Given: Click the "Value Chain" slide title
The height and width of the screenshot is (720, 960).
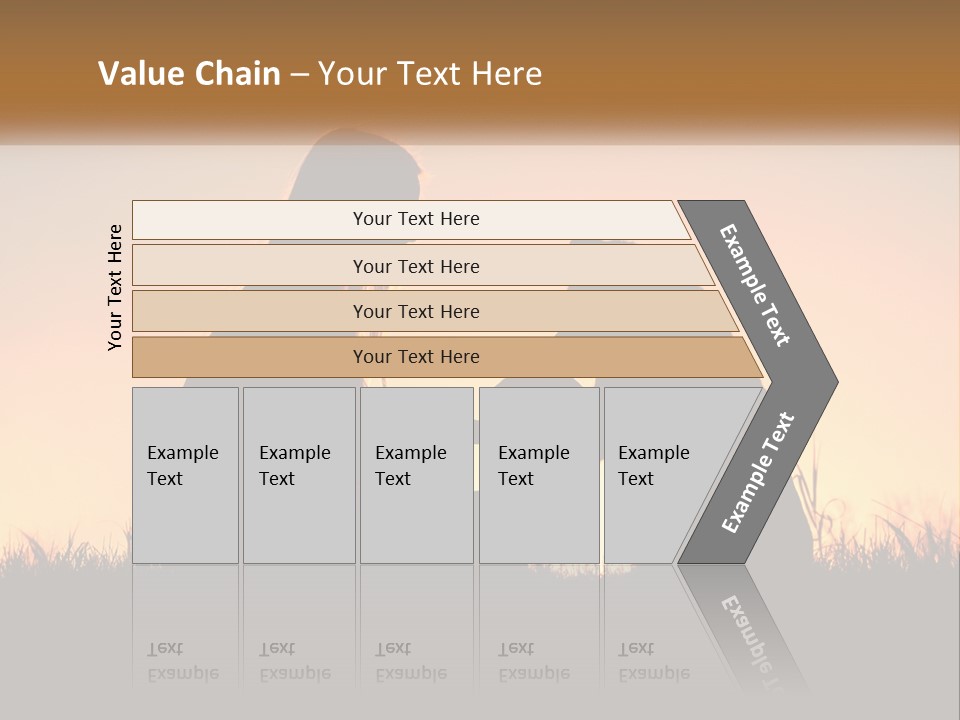Looking at the screenshot, I should (189, 74).
